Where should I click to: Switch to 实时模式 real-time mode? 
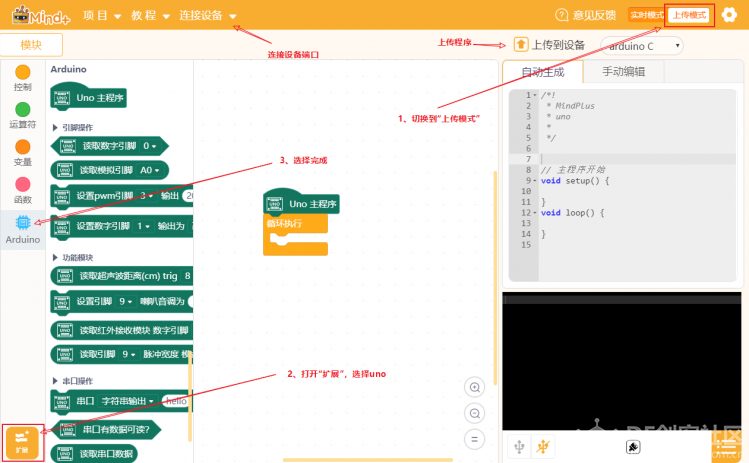pos(646,15)
